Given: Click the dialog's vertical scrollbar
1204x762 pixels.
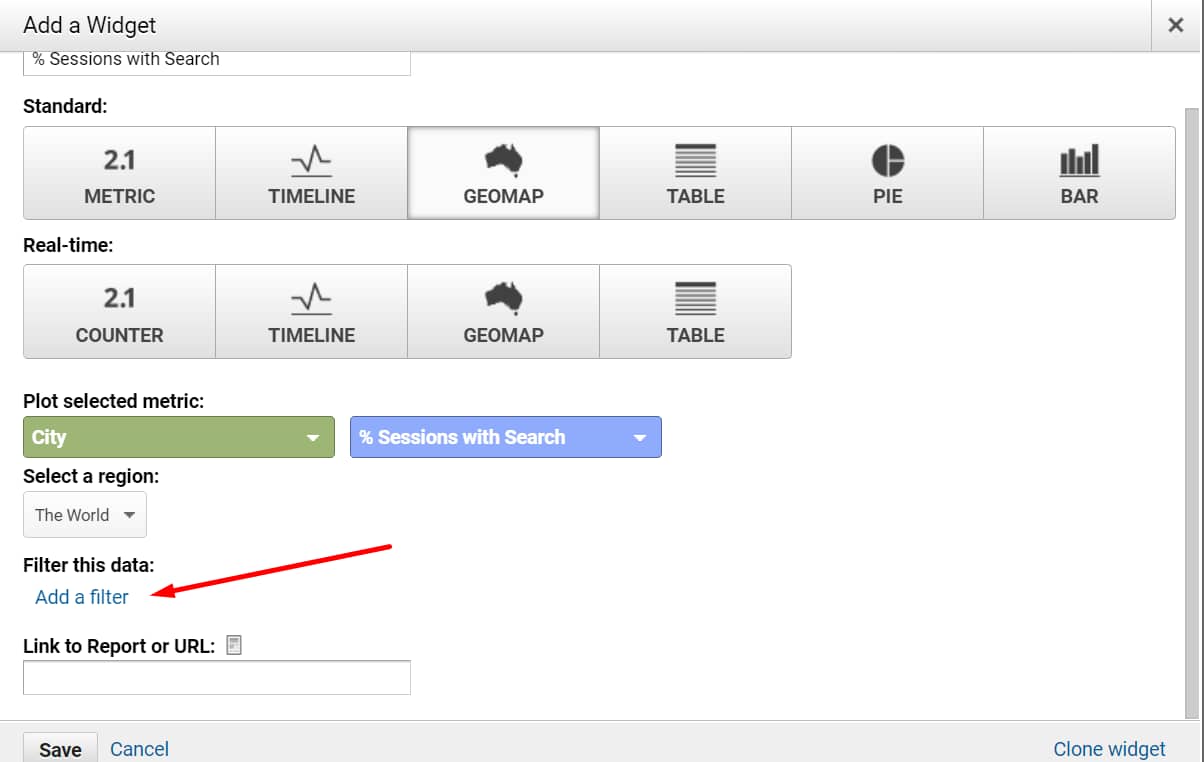Looking at the screenshot, I should pyautogui.click(x=1191, y=414).
